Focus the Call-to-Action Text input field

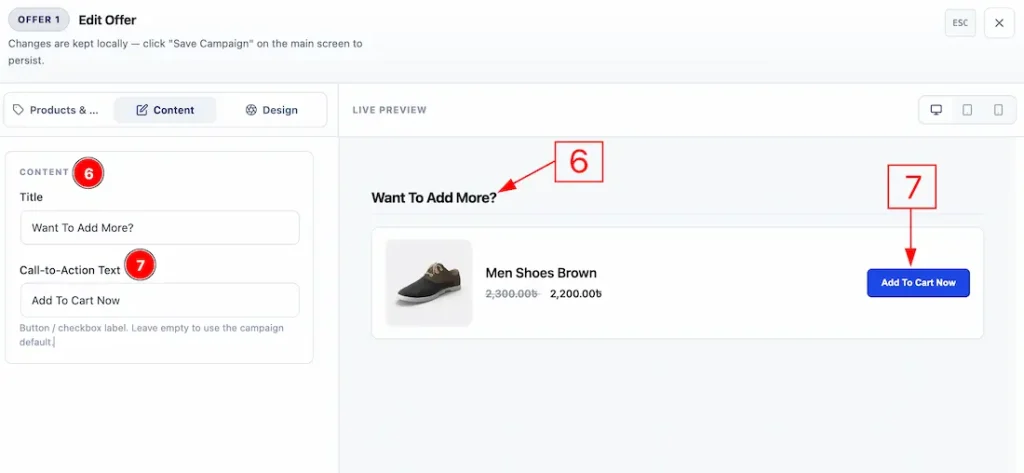coord(160,300)
